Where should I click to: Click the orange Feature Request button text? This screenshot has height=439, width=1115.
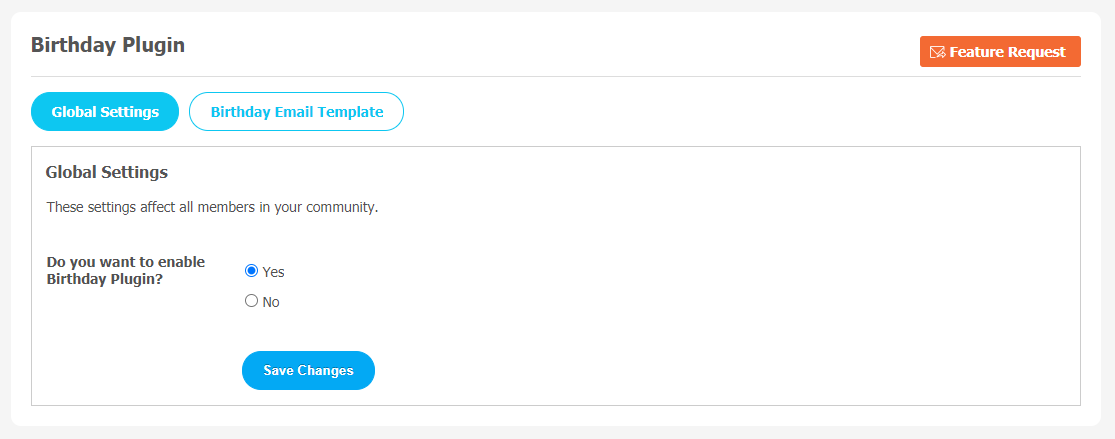coord(1008,52)
